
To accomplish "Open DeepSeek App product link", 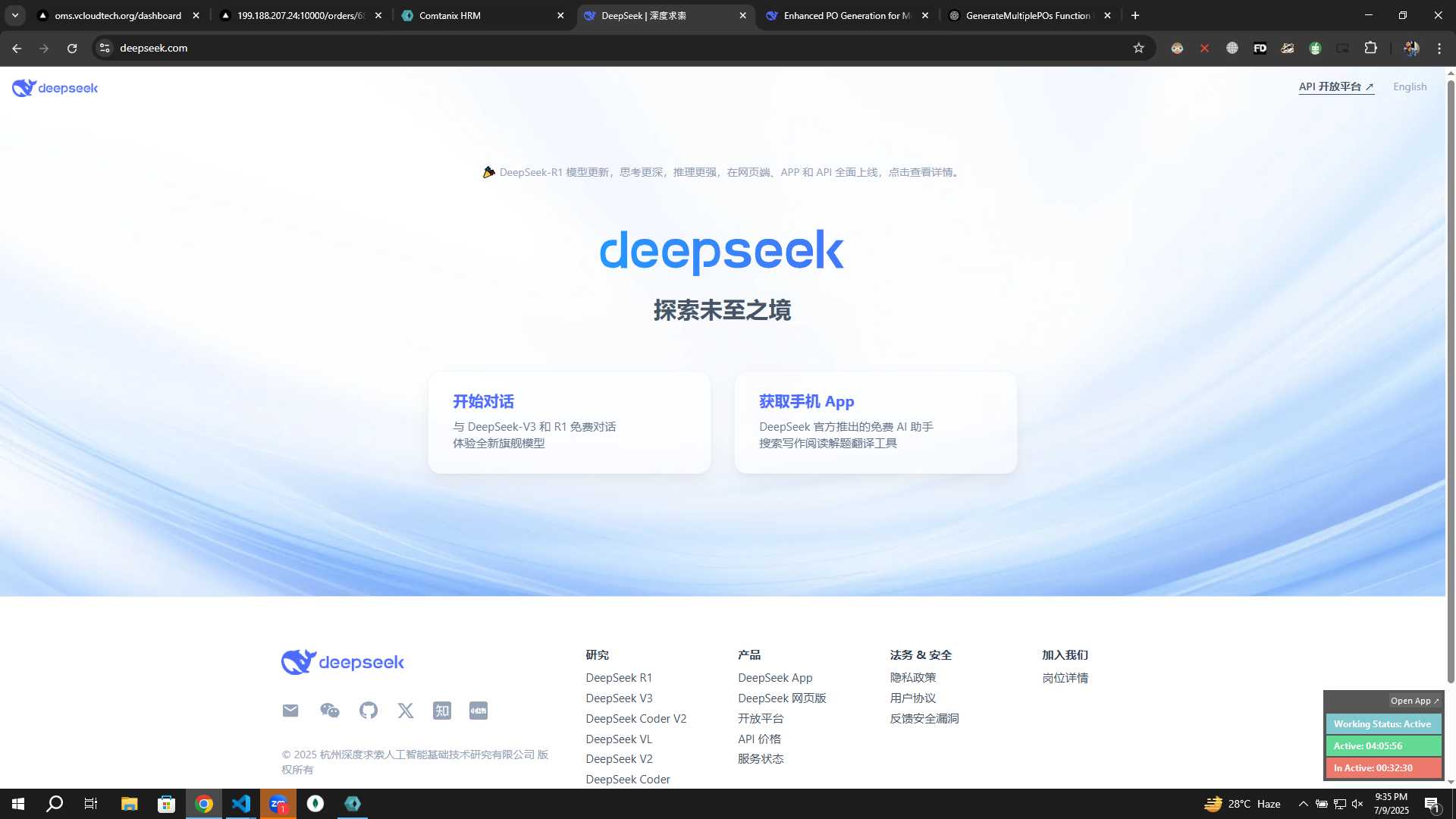I will [775, 678].
